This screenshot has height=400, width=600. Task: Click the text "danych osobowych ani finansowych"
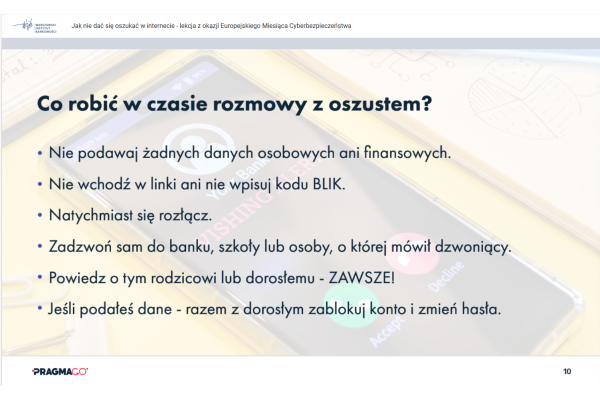coord(340,154)
